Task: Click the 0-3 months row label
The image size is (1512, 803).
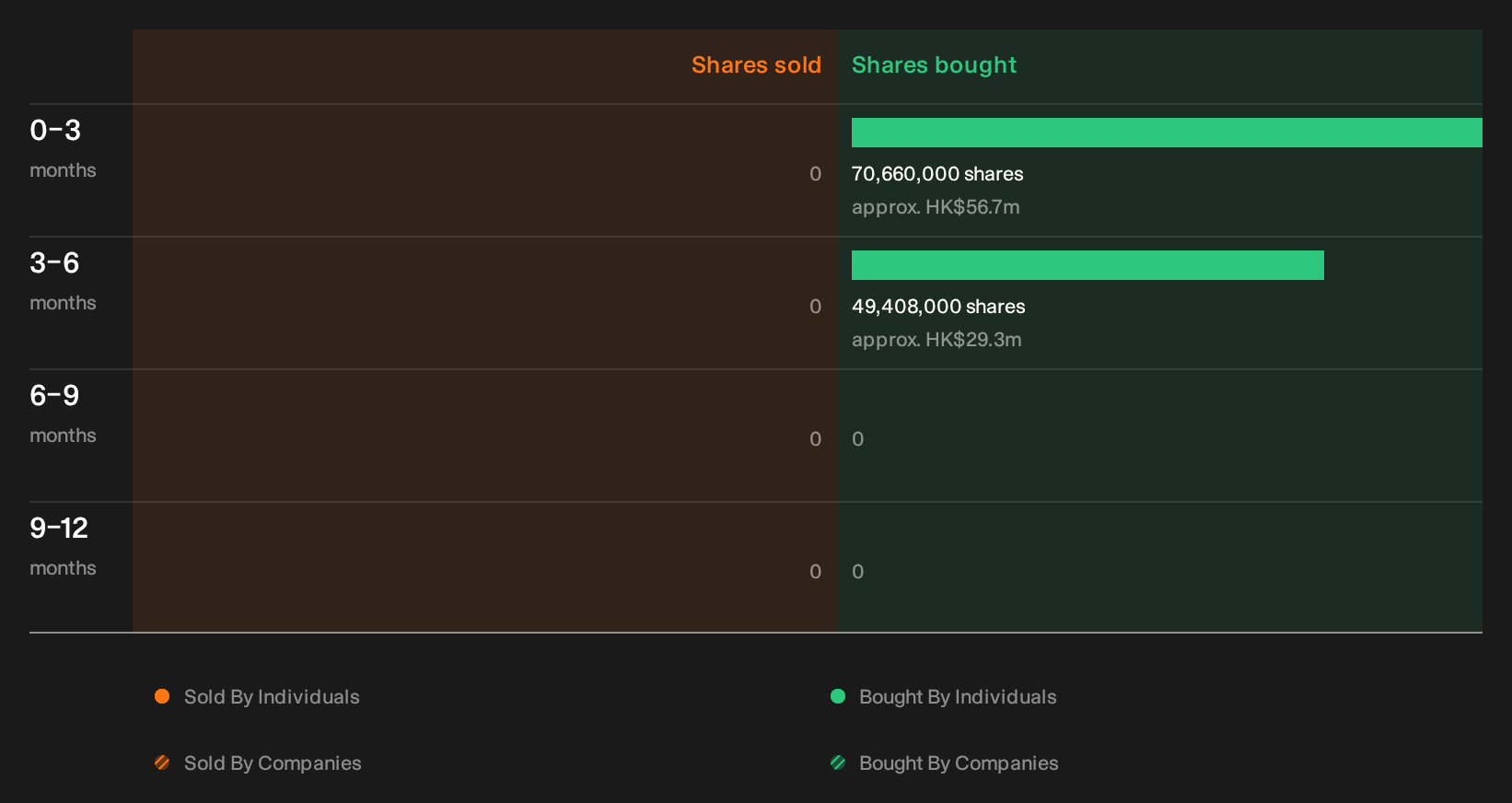Action: click(x=63, y=148)
